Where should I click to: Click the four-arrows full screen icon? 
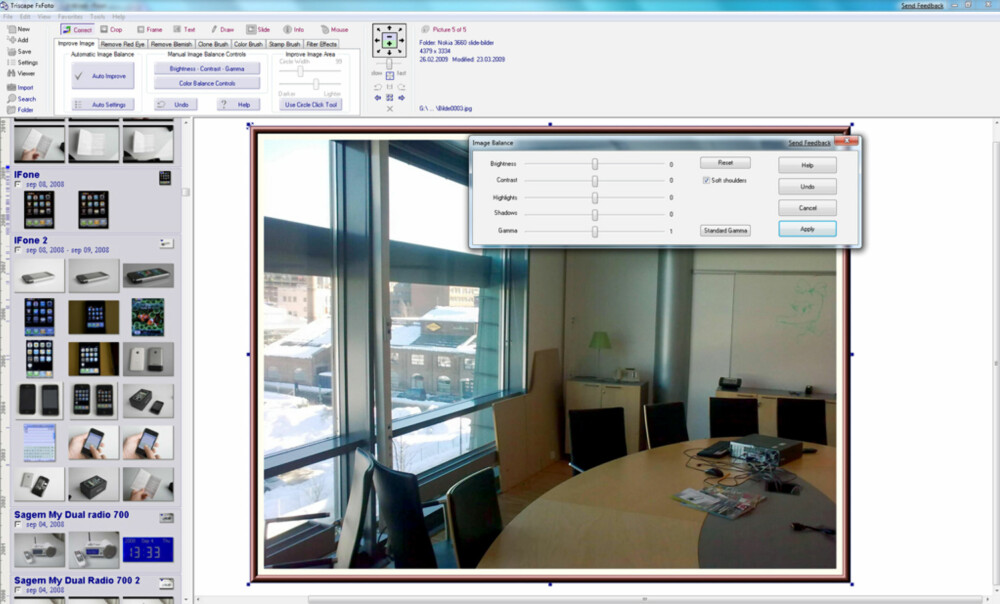pyautogui.click(x=390, y=98)
